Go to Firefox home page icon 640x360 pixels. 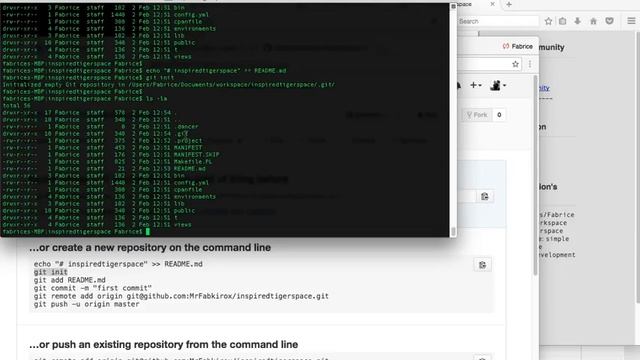(x=593, y=21)
